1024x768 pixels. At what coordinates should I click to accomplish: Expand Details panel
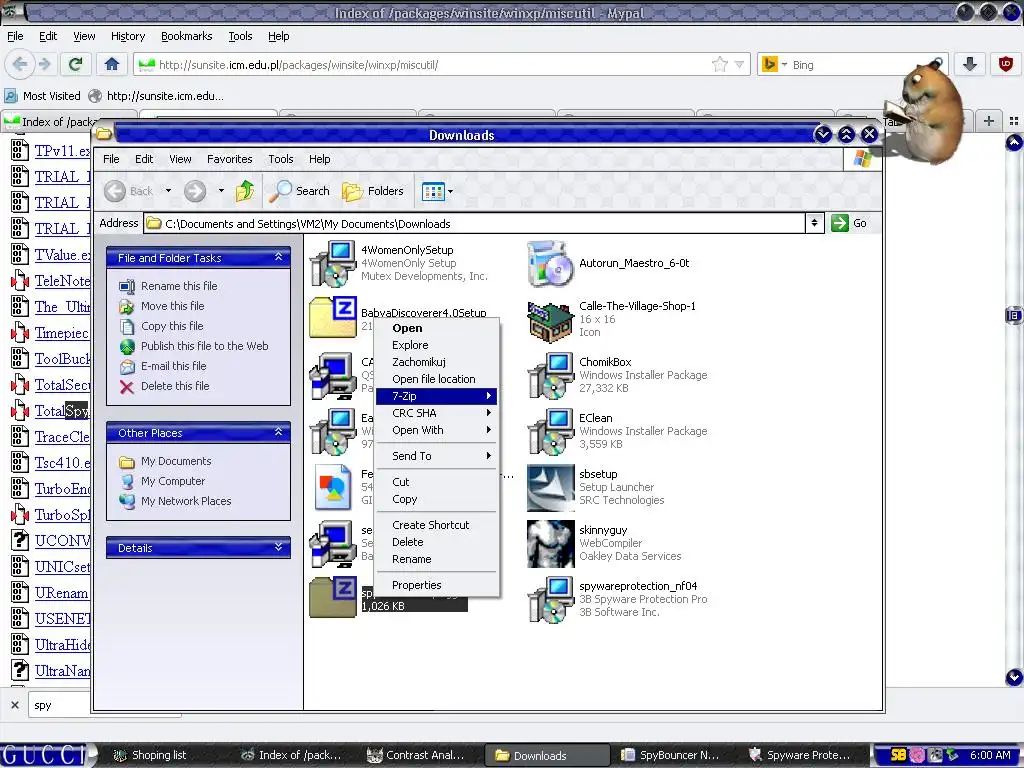pos(278,547)
